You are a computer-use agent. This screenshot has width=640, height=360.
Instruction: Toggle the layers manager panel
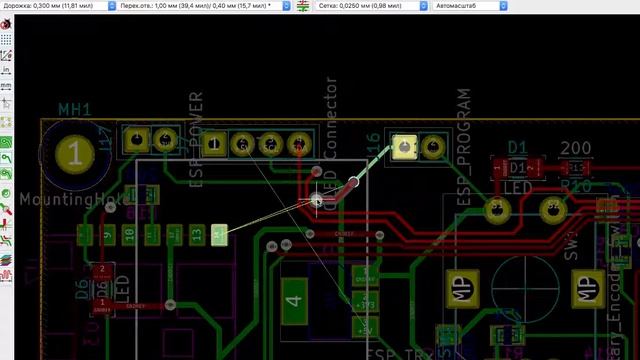pyautogui.click(x=6, y=260)
